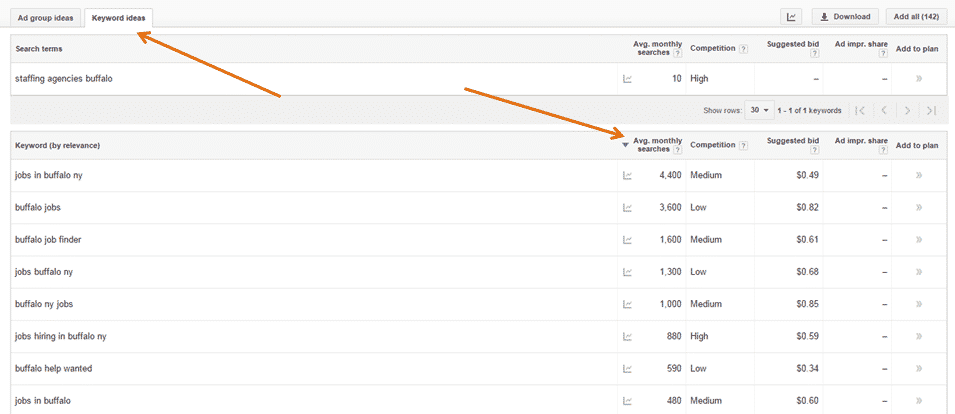
Task: Click the $0.82 suggested bid value
Action: click(x=808, y=208)
